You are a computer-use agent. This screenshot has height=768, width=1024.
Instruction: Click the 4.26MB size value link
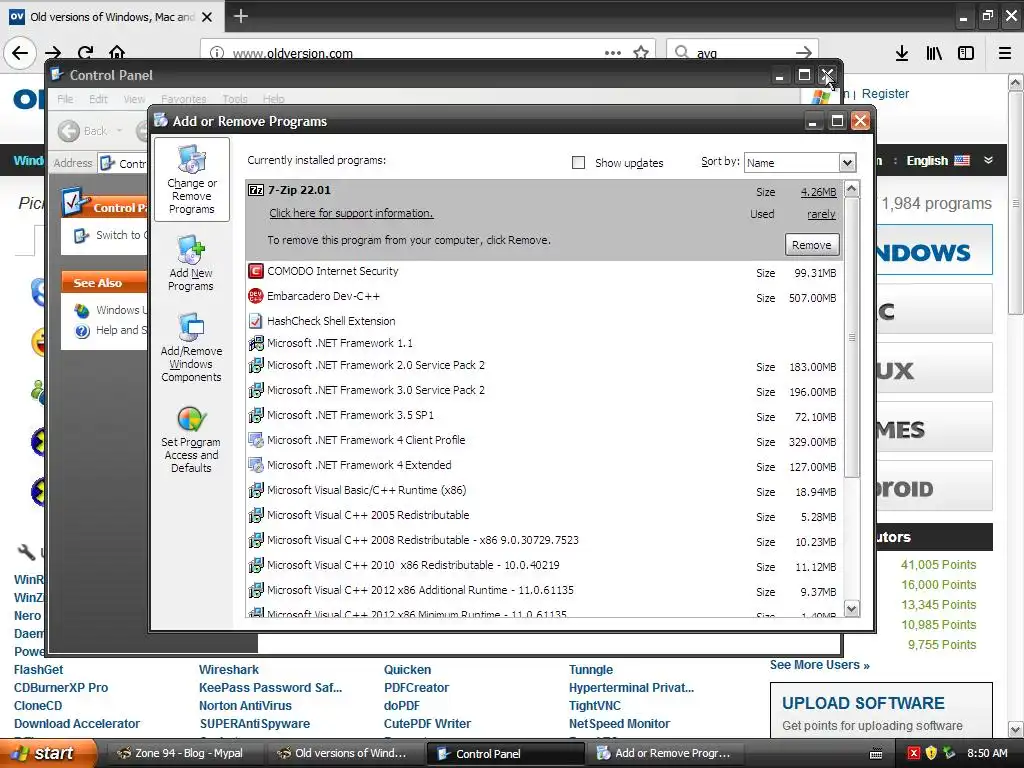pos(818,192)
